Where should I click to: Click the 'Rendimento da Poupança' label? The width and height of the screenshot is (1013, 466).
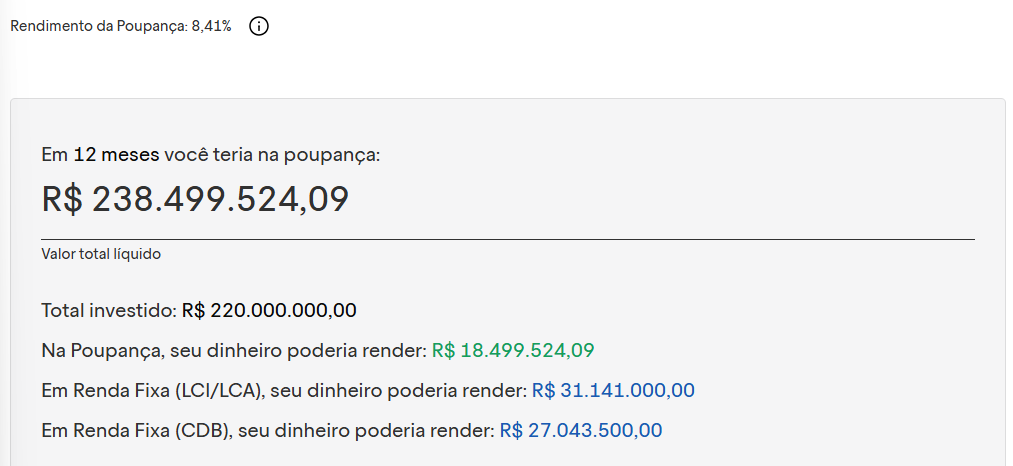coord(98,26)
